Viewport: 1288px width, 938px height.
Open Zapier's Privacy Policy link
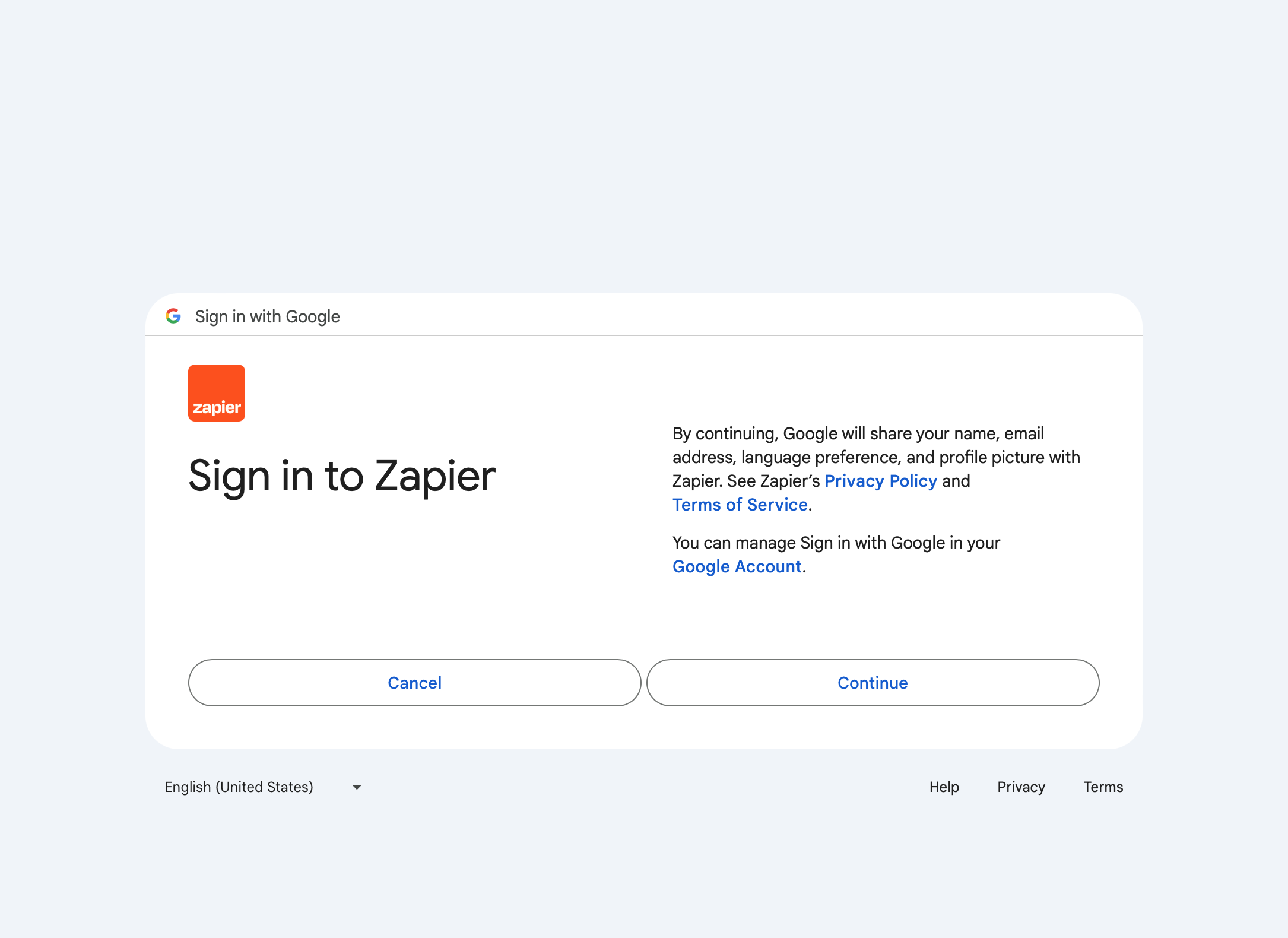[879, 480]
